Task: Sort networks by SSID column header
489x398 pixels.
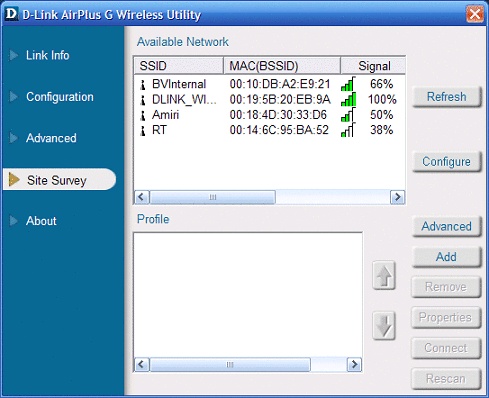Action: tap(178, 66)
